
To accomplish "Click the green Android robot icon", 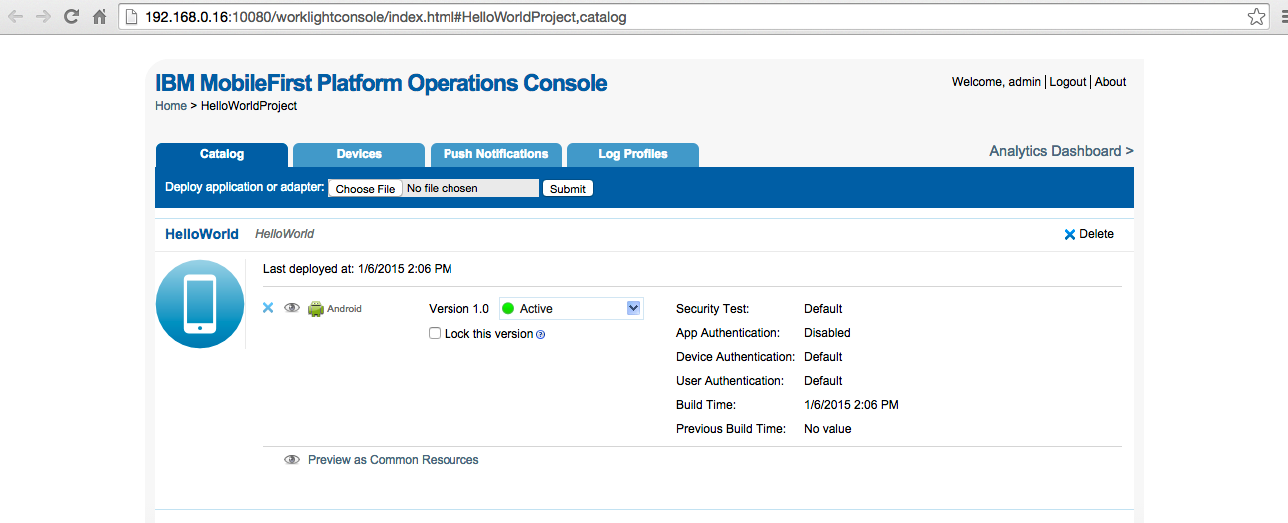I will pos(316,309).
